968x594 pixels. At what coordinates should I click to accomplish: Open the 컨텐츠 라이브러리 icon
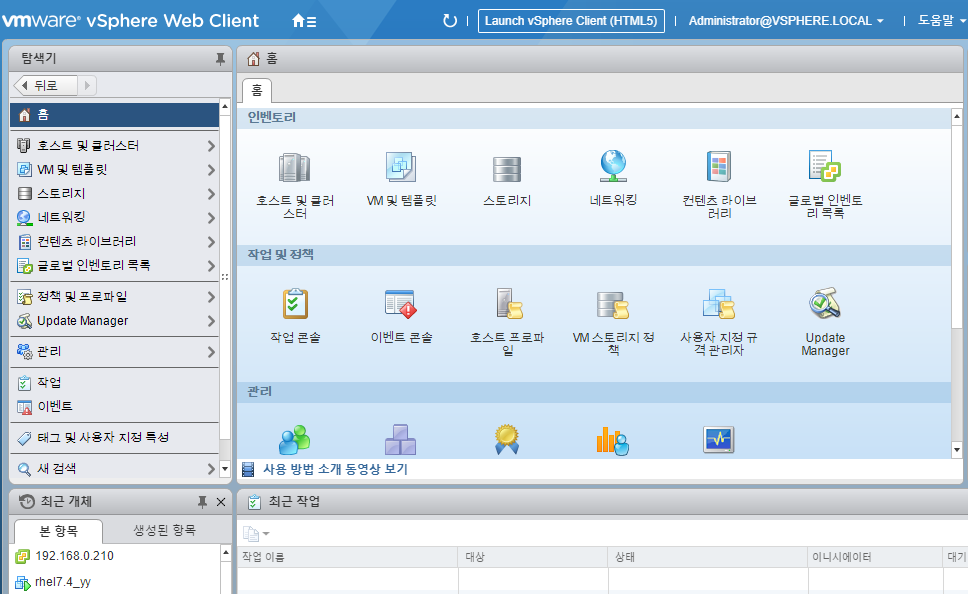[x=719, y=166]
